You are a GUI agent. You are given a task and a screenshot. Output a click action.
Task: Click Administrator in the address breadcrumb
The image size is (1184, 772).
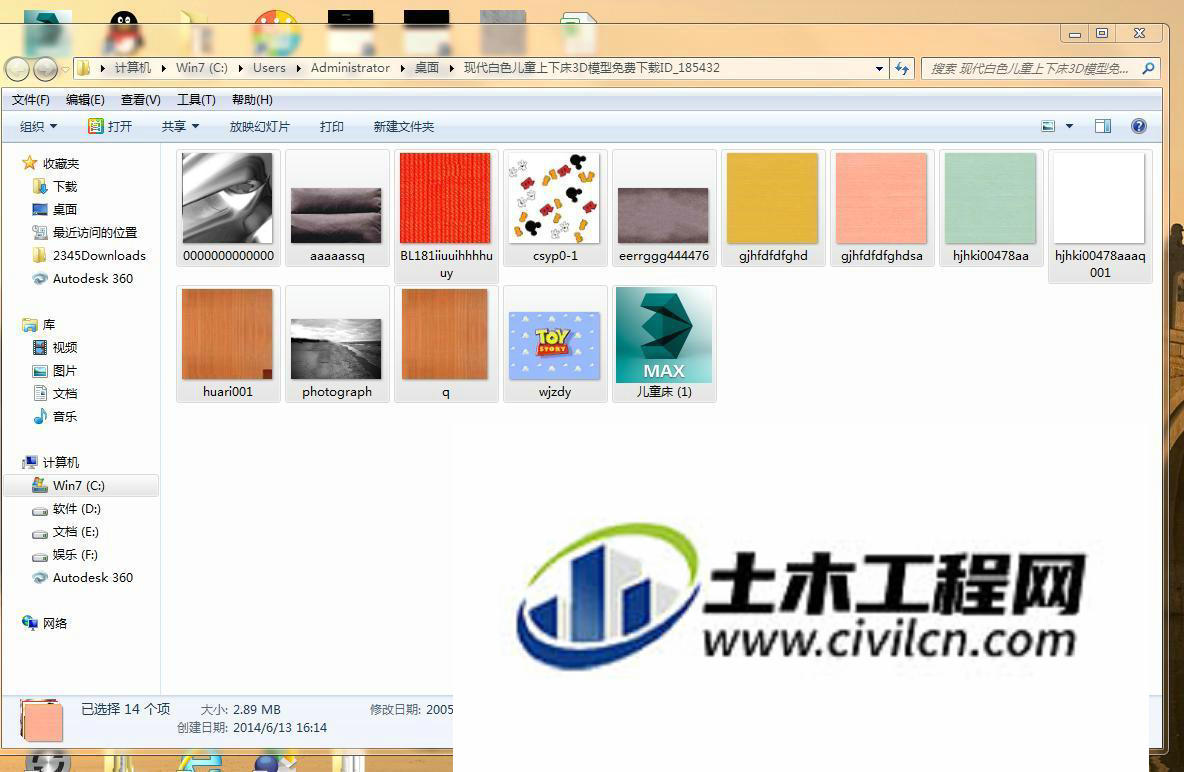(x=350, y=68)
